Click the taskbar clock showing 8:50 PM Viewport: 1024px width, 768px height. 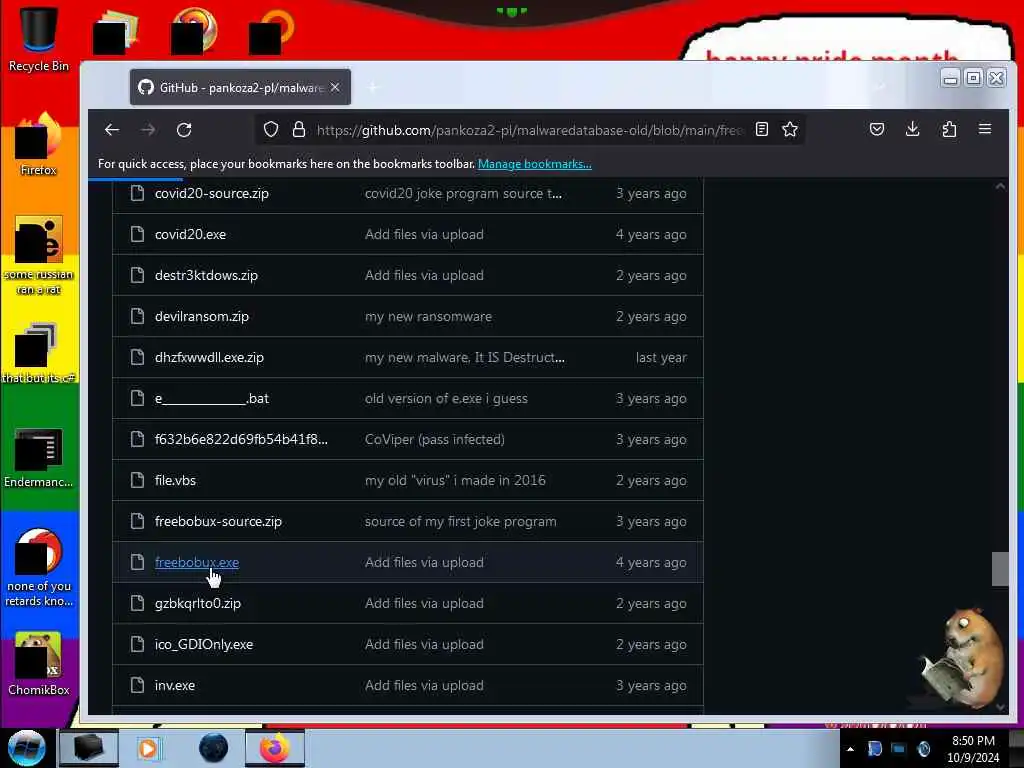pos(973,749)
